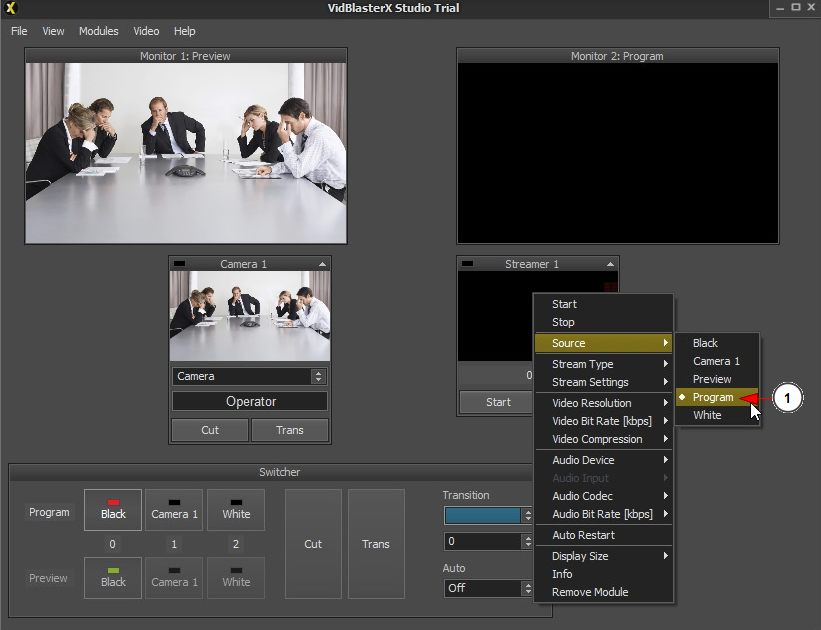The image size is (821, 630).
Task: Open the Camera source selector spinner
Action: click(x=318, y=376)
